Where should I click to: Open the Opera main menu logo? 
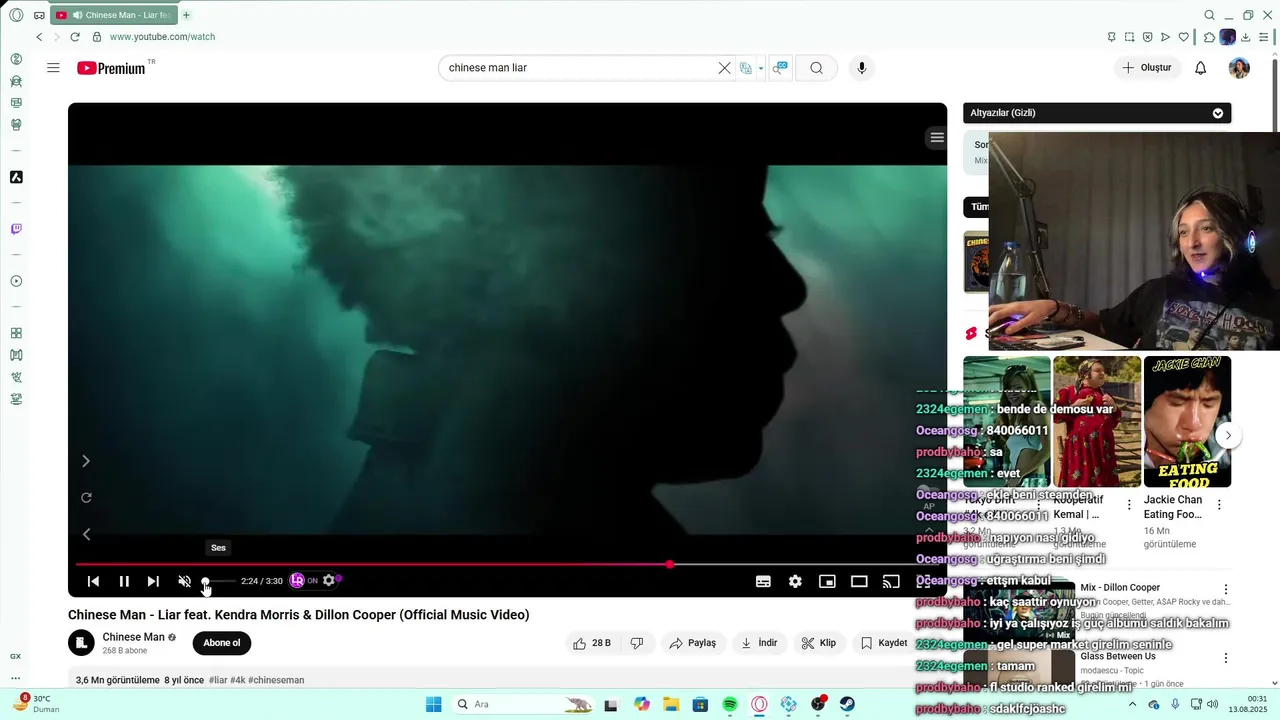(x=16, y=15)
